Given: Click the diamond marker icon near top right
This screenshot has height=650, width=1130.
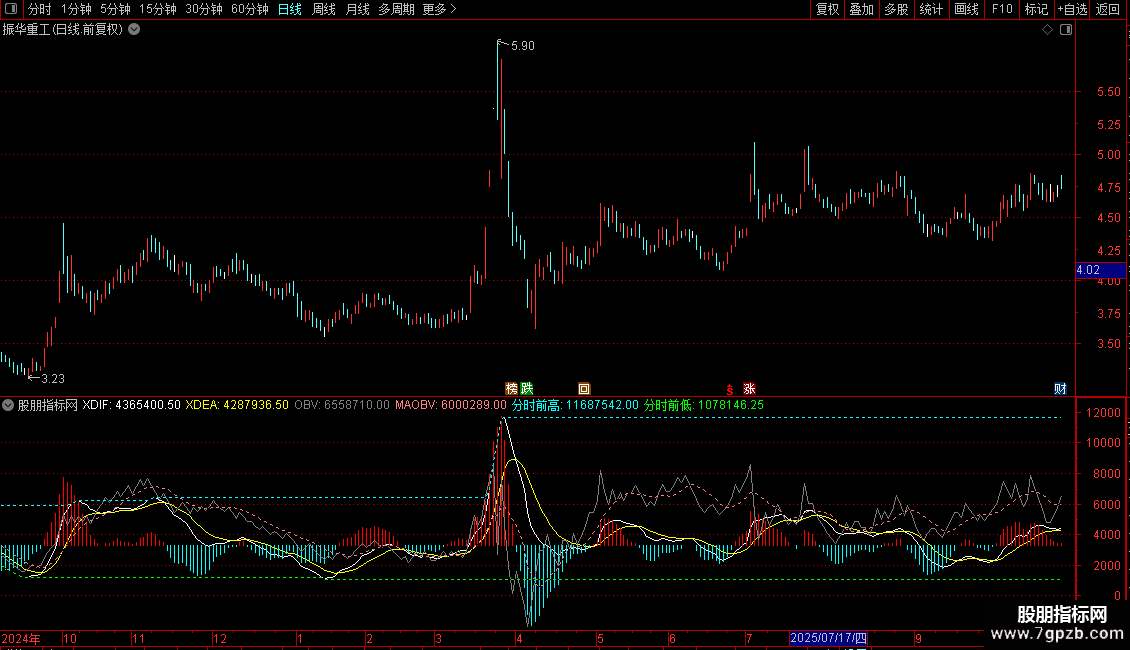Looking at the screenshot, I should 1047,30.
